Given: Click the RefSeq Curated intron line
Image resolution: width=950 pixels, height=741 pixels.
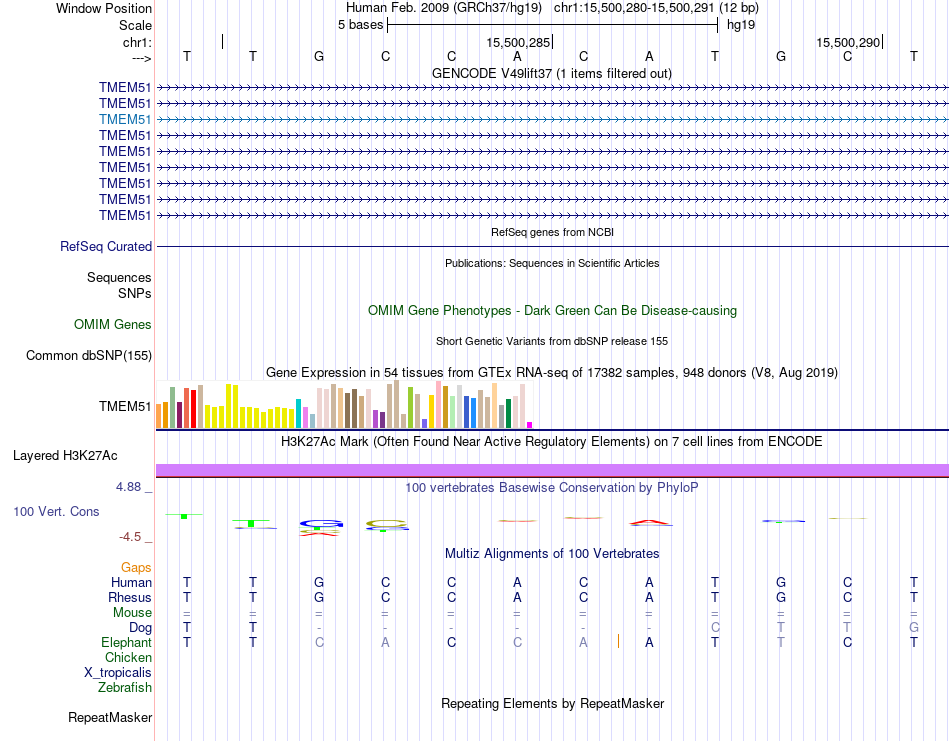Looking at the screenshot, I should click(x=552, y=247).
